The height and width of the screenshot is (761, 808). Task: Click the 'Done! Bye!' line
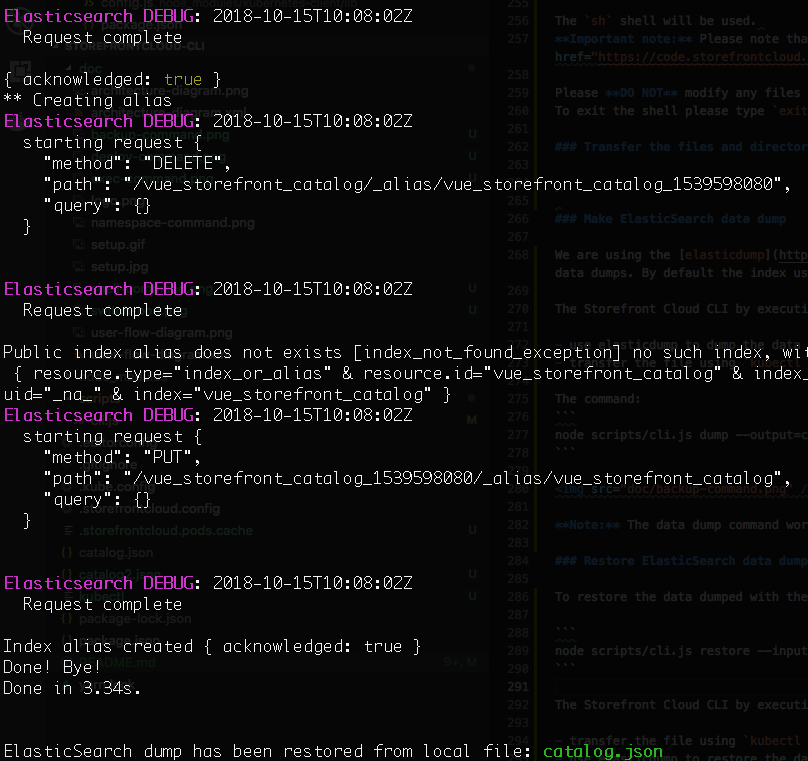coord(52,667)
